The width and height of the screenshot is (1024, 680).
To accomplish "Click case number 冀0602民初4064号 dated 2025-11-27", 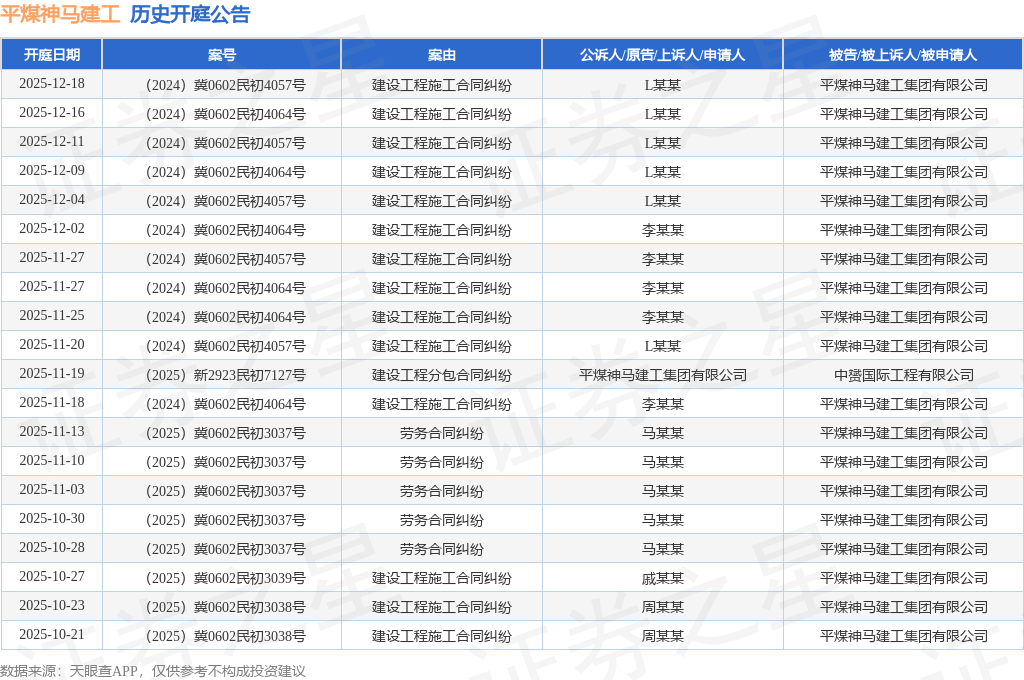I will [x=222, y=288].
